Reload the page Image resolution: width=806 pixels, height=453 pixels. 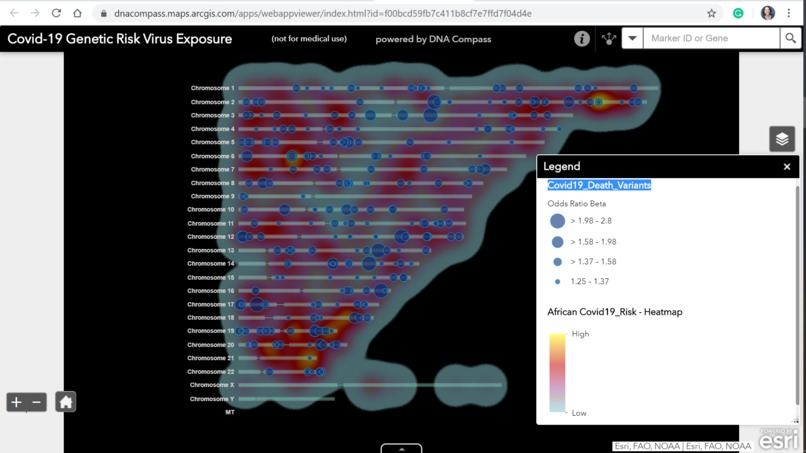coord(56,13)
